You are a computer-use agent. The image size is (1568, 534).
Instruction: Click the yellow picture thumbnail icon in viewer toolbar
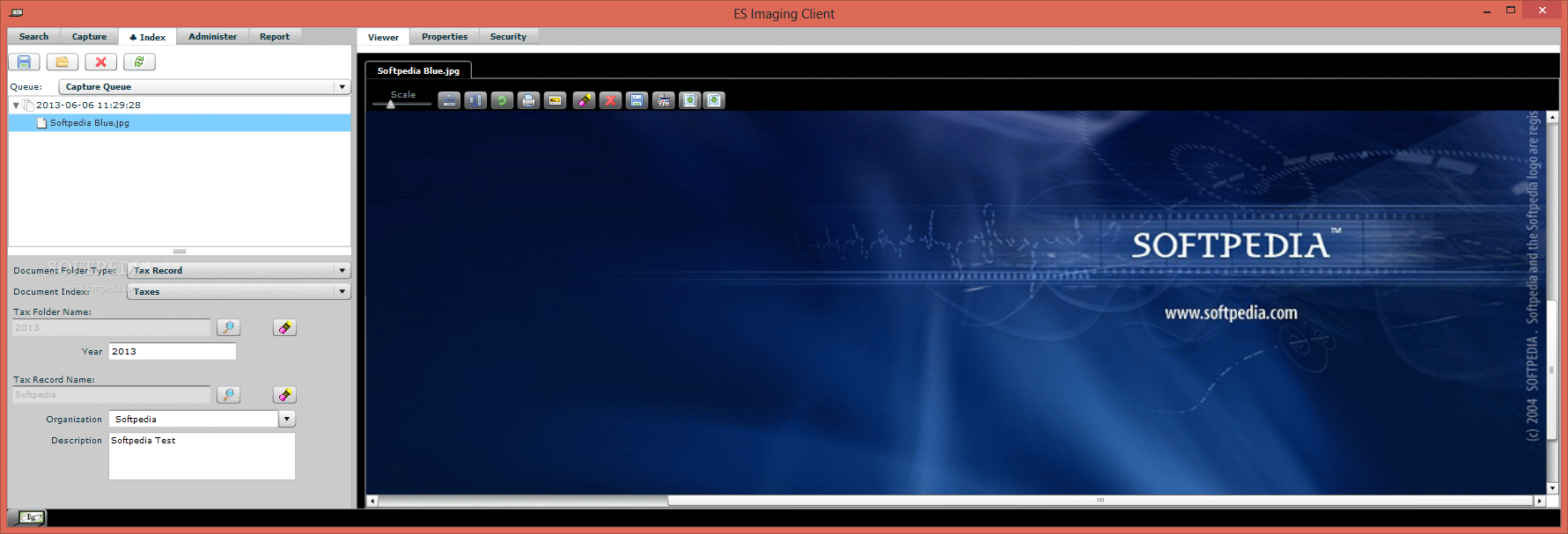[x=555, y=100]
